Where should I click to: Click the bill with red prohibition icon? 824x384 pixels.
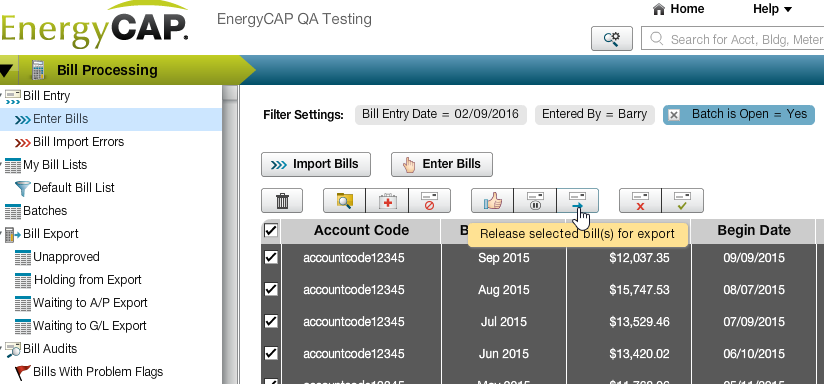(x=429, y=201)
